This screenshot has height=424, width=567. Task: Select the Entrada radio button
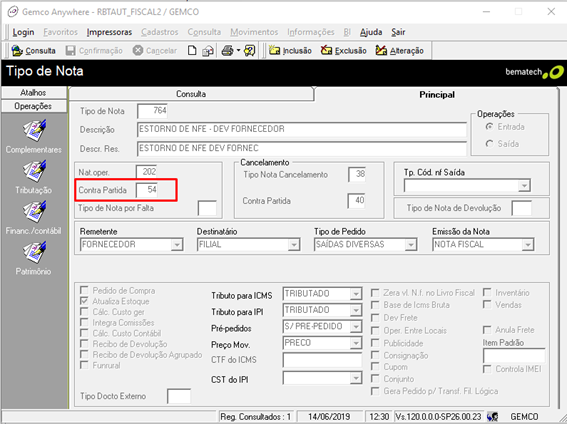489,127
